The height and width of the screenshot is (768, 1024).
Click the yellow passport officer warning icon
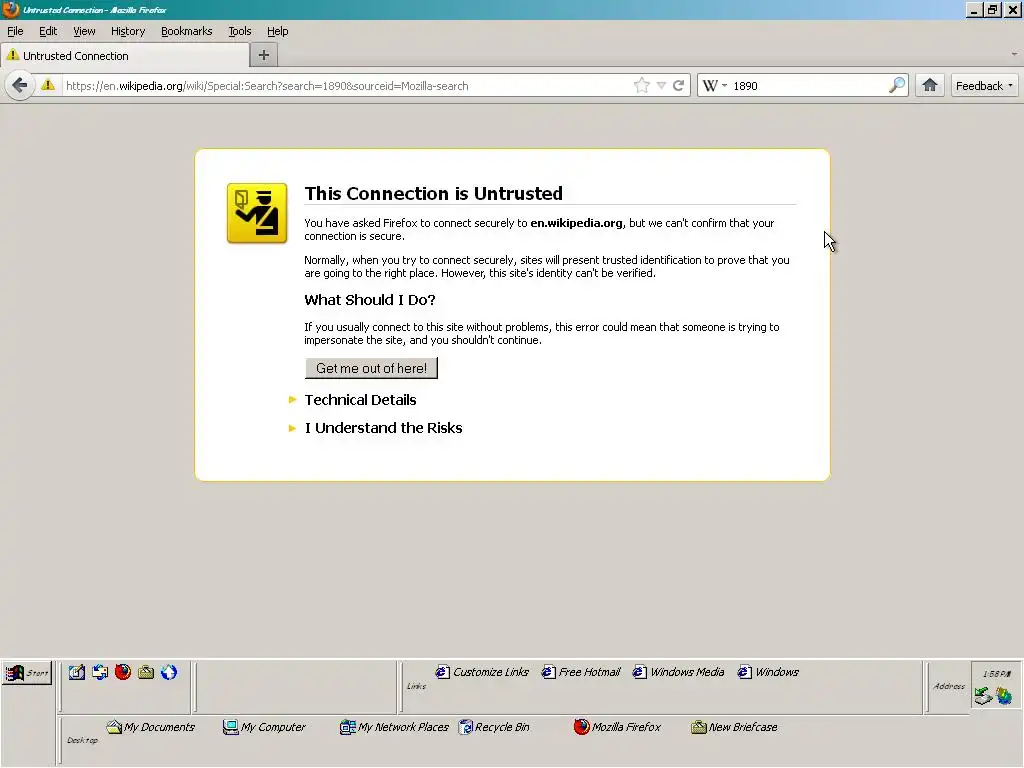click(257, 213)
